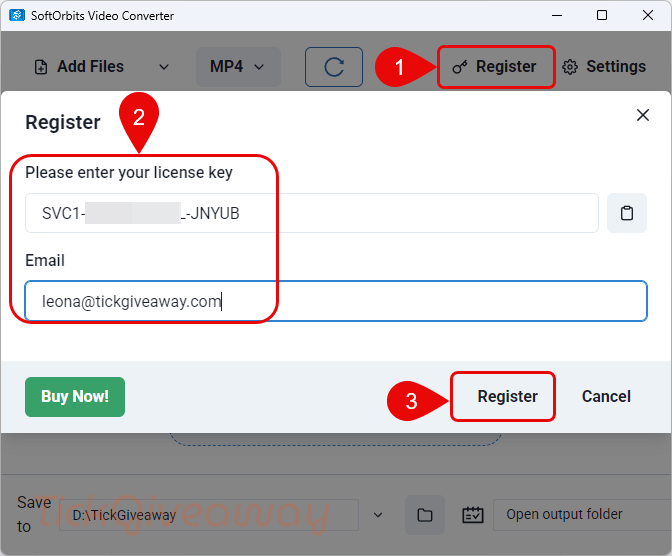
Task: Click into the license key field
Action: pyautogui.click(x=312, y=213)
